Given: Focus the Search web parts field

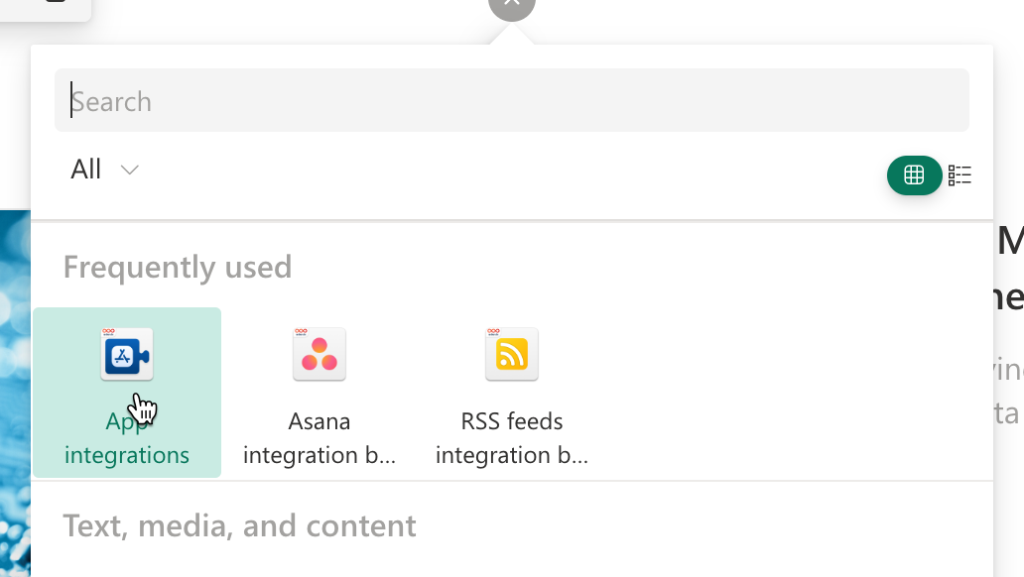Looking at the screenshot, I should (x=511, y=101).
